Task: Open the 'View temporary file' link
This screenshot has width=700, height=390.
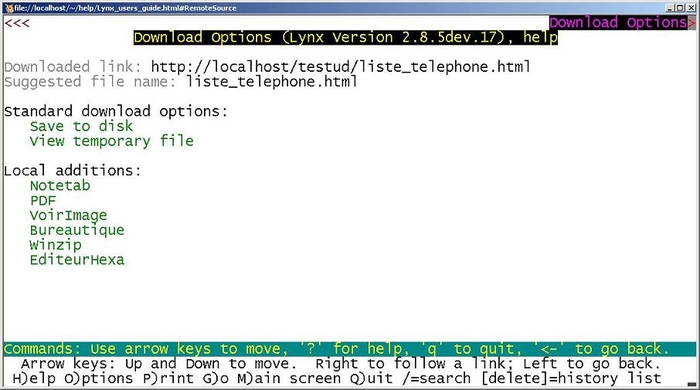Action: 112,141
